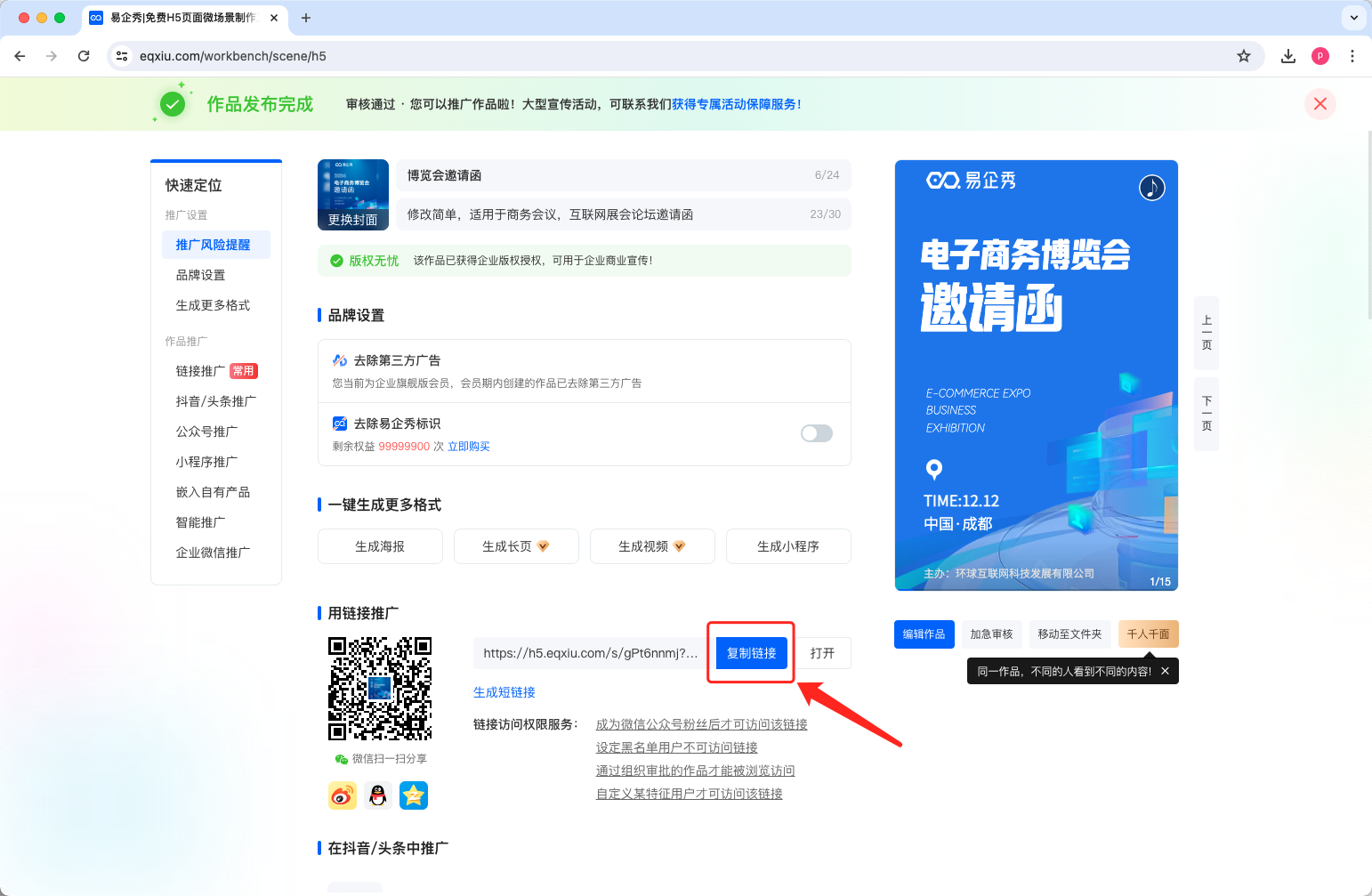Open Chrome three-dot menu
This screenshot has width=1372, height=896.
1352,56
